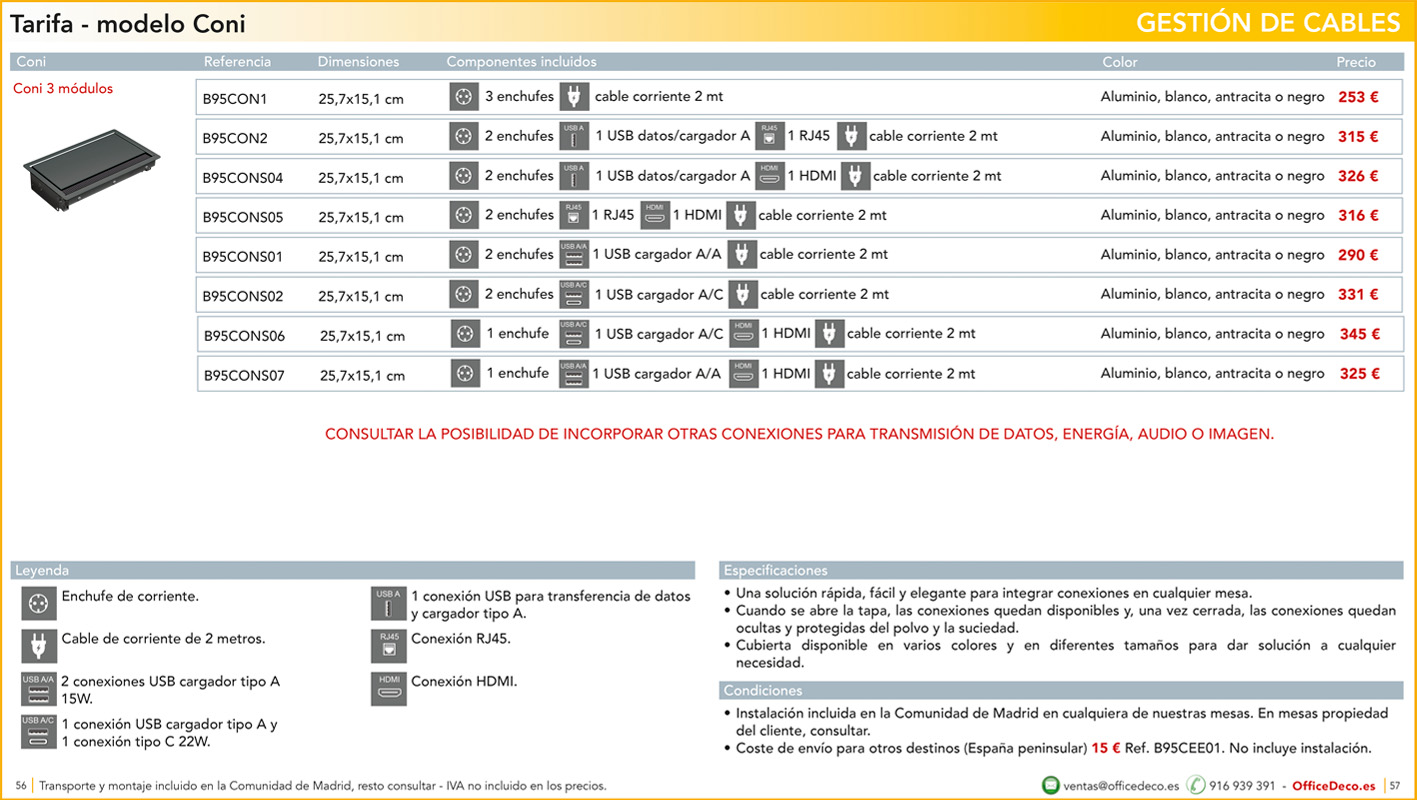Click the phone icon beside 916 939 391
Screen dimensions: 1417x800
coord(1196,785)
